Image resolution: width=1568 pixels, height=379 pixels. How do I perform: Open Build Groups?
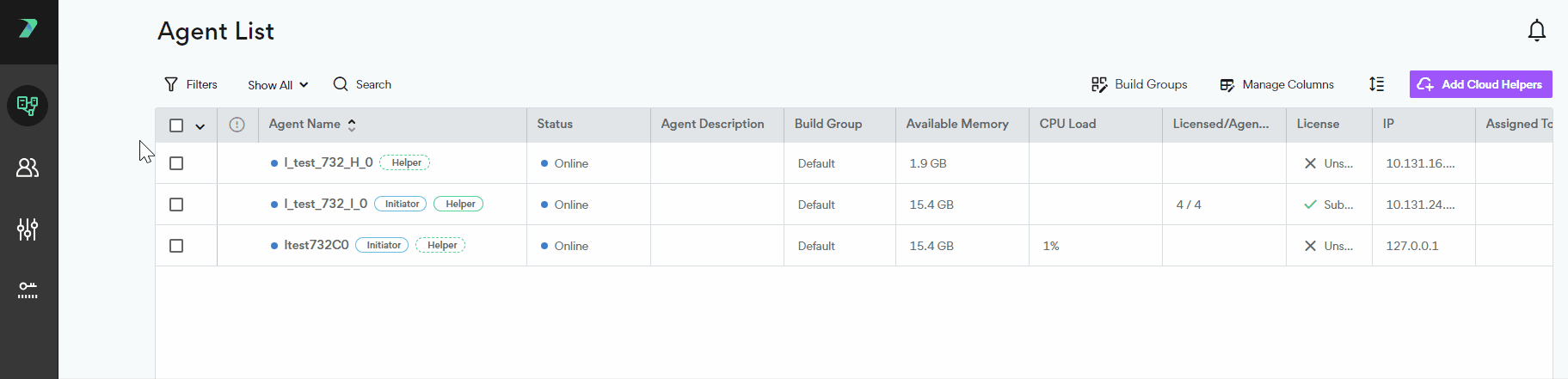pyautogui.click(x=1140, y=84)
